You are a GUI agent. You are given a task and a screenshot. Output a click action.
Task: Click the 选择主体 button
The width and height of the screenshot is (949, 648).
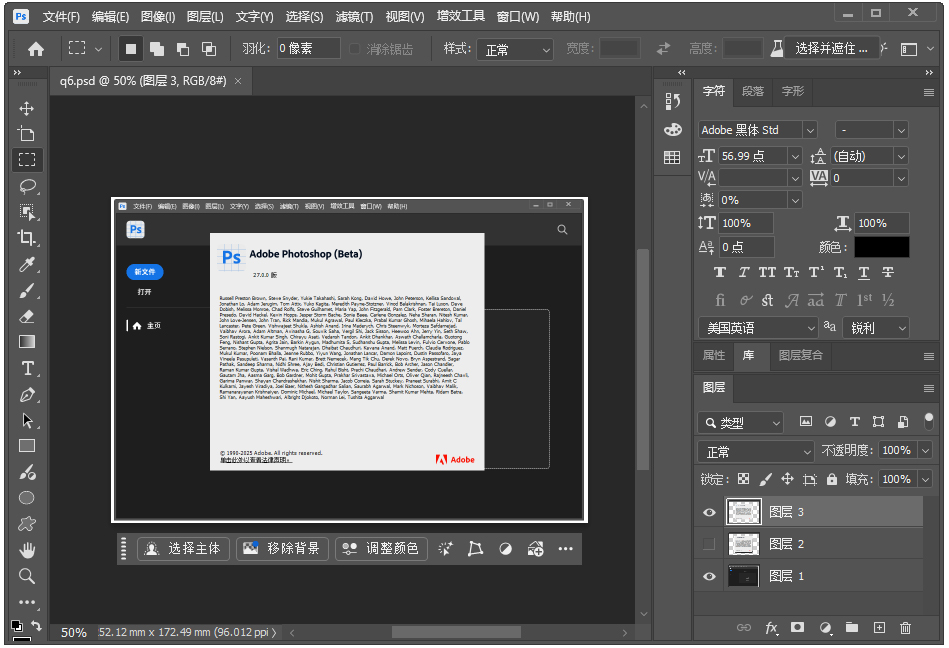click(x=183, y=548)
